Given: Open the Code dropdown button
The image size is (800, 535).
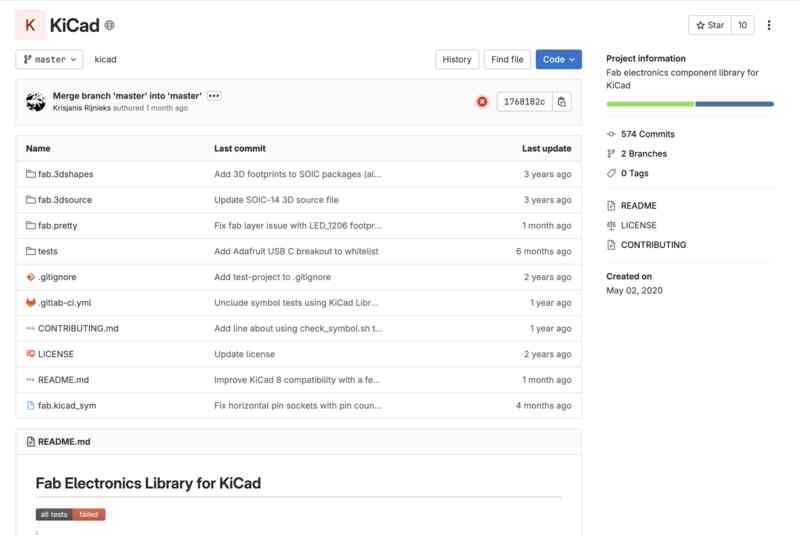Looking at the screenshot, I should 558,60.
